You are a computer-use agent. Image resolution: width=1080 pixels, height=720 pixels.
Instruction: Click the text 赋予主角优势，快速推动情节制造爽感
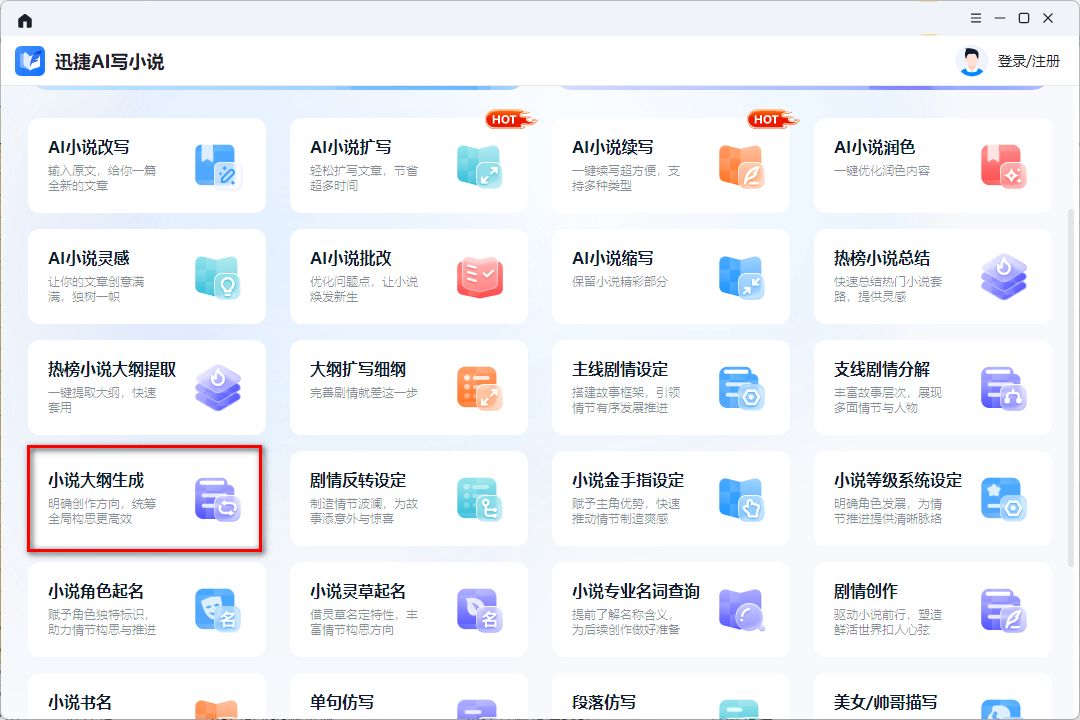click(626, 511)
